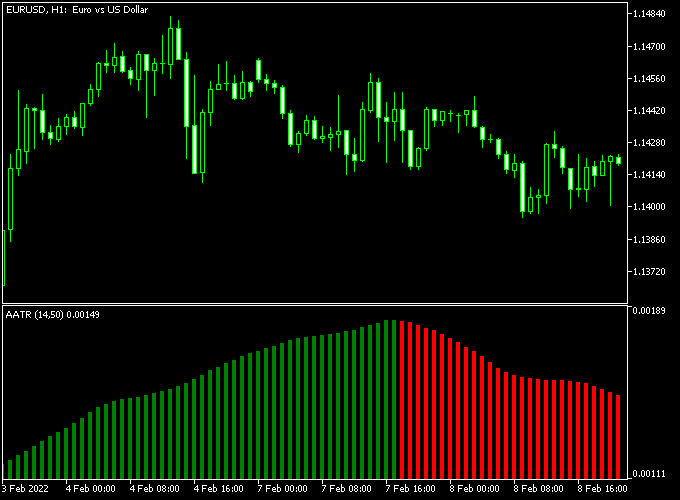Click the 0.00189 indicator scale value

650,312
